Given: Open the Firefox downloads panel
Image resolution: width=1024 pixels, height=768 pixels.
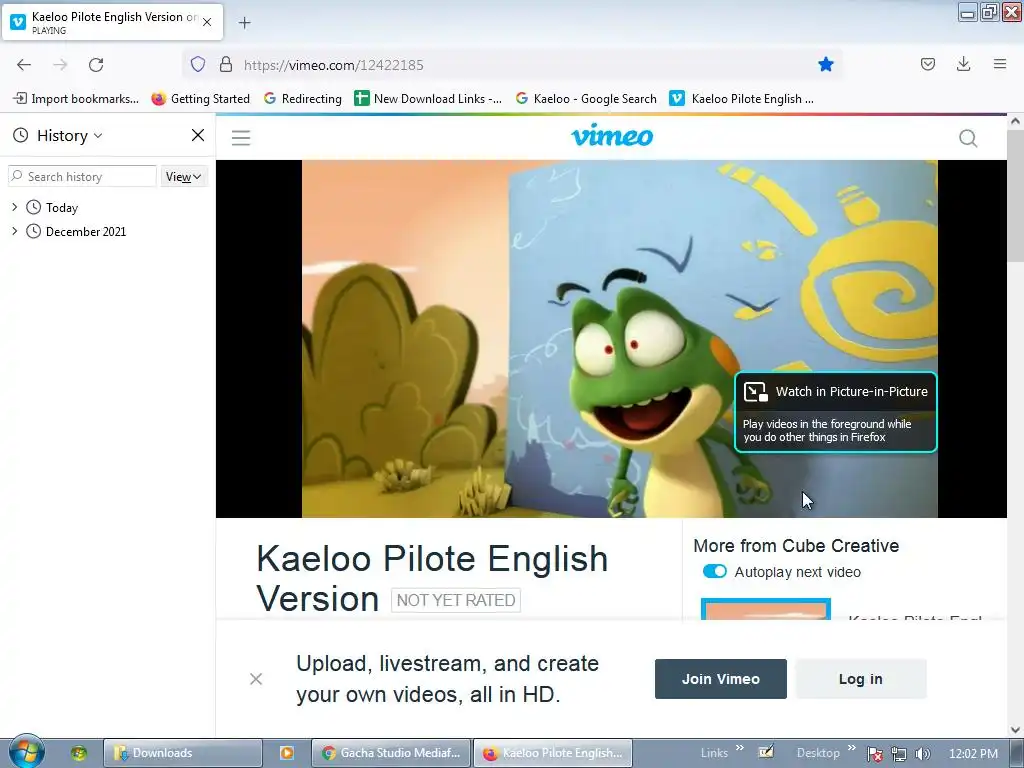Looking at the screenshot, I should coord(963,64).
